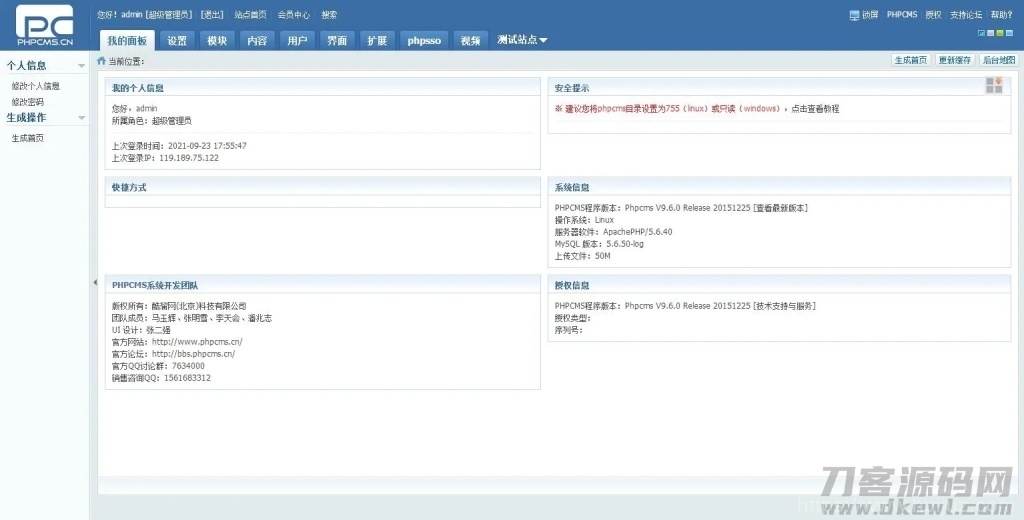Collapse the left sidebar with the arrow handle
1024x520 pixels.
(95, 282)
